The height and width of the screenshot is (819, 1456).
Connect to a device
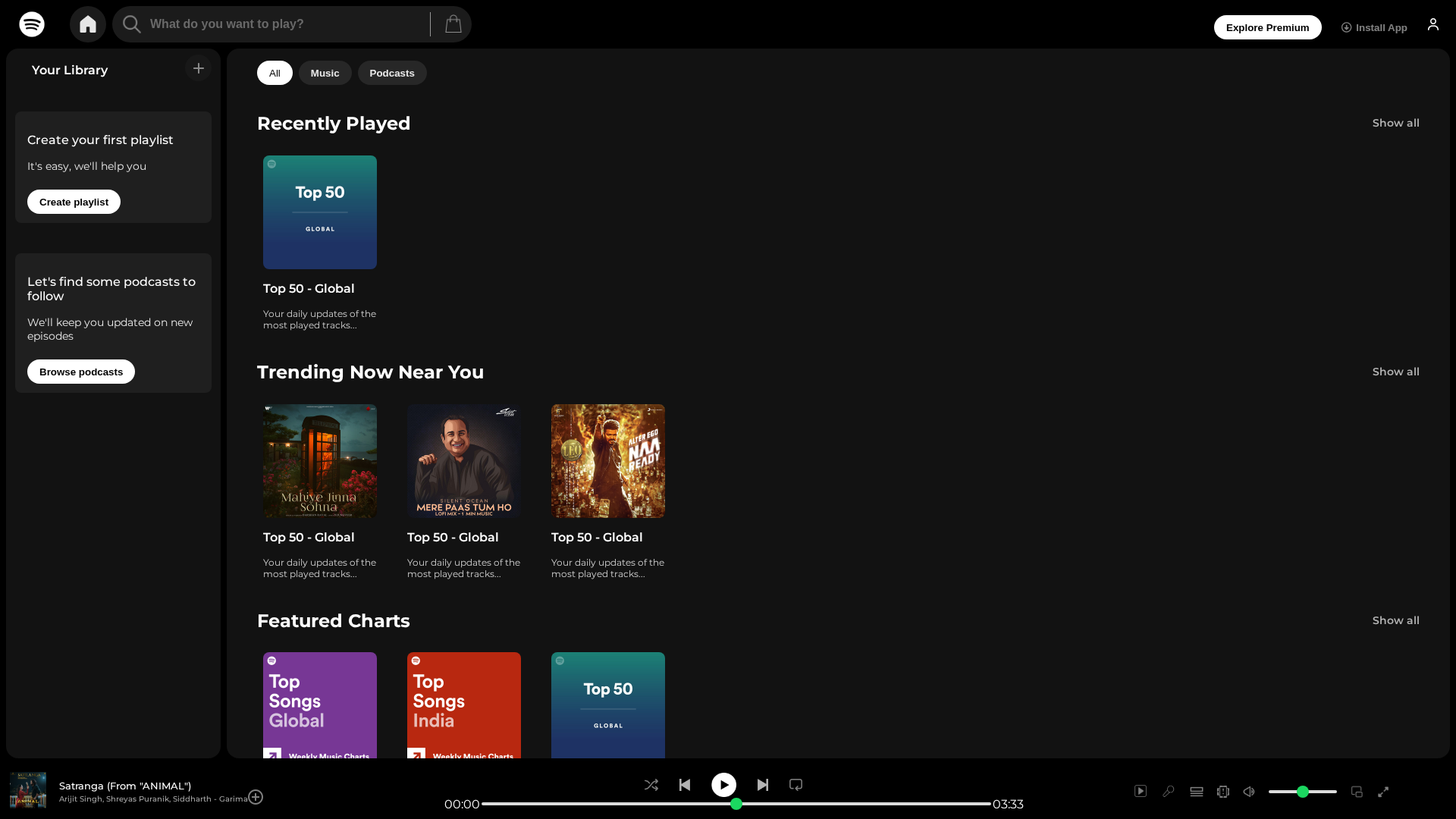1223,792
